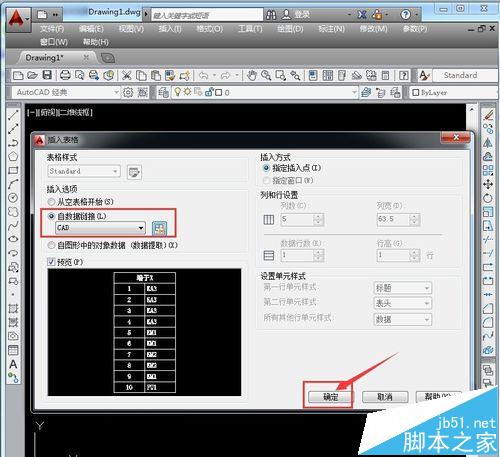Click the Save floppy disk icon
Image resolution: width=500 pixels, height=457 pixels.
tap(47, 75)
